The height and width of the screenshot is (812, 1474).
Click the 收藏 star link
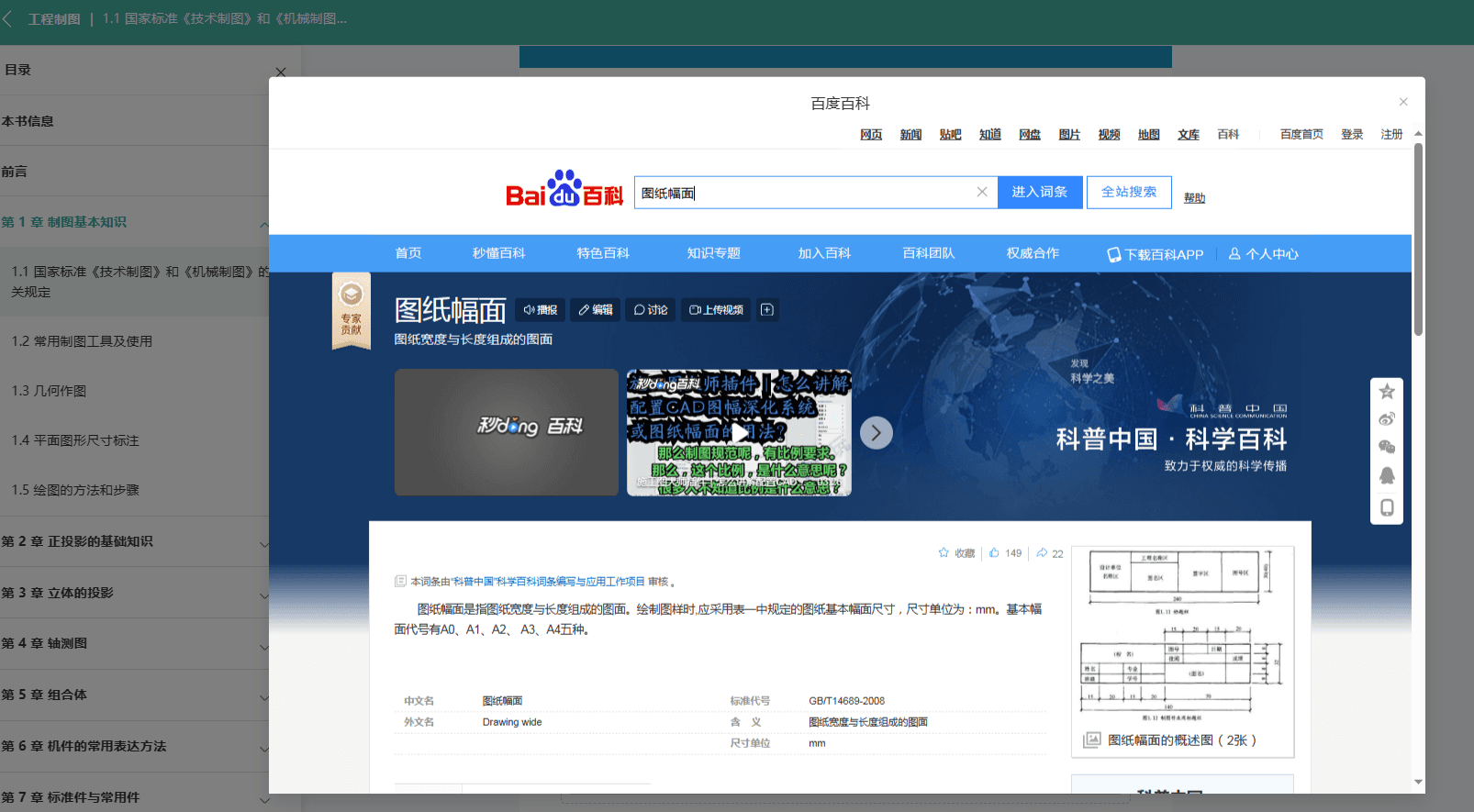[956, 553]
